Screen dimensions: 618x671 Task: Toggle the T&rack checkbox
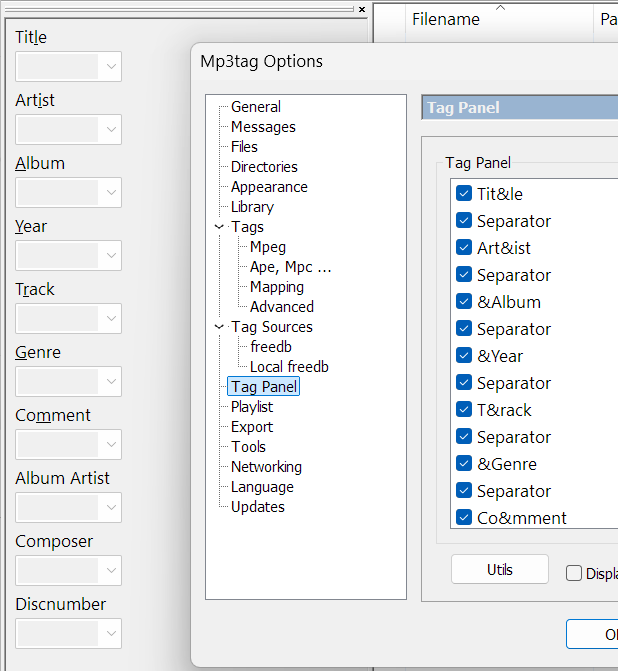point(464,409)
